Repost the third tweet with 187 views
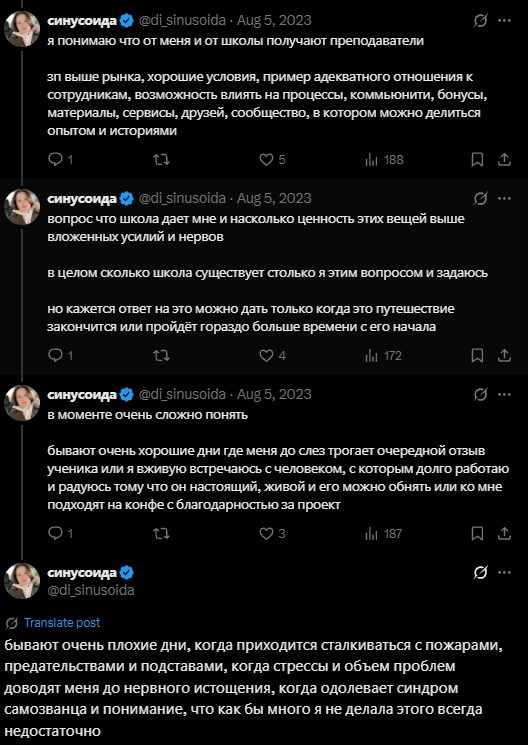Screen dimensions: 528x745 pos(162,534)
